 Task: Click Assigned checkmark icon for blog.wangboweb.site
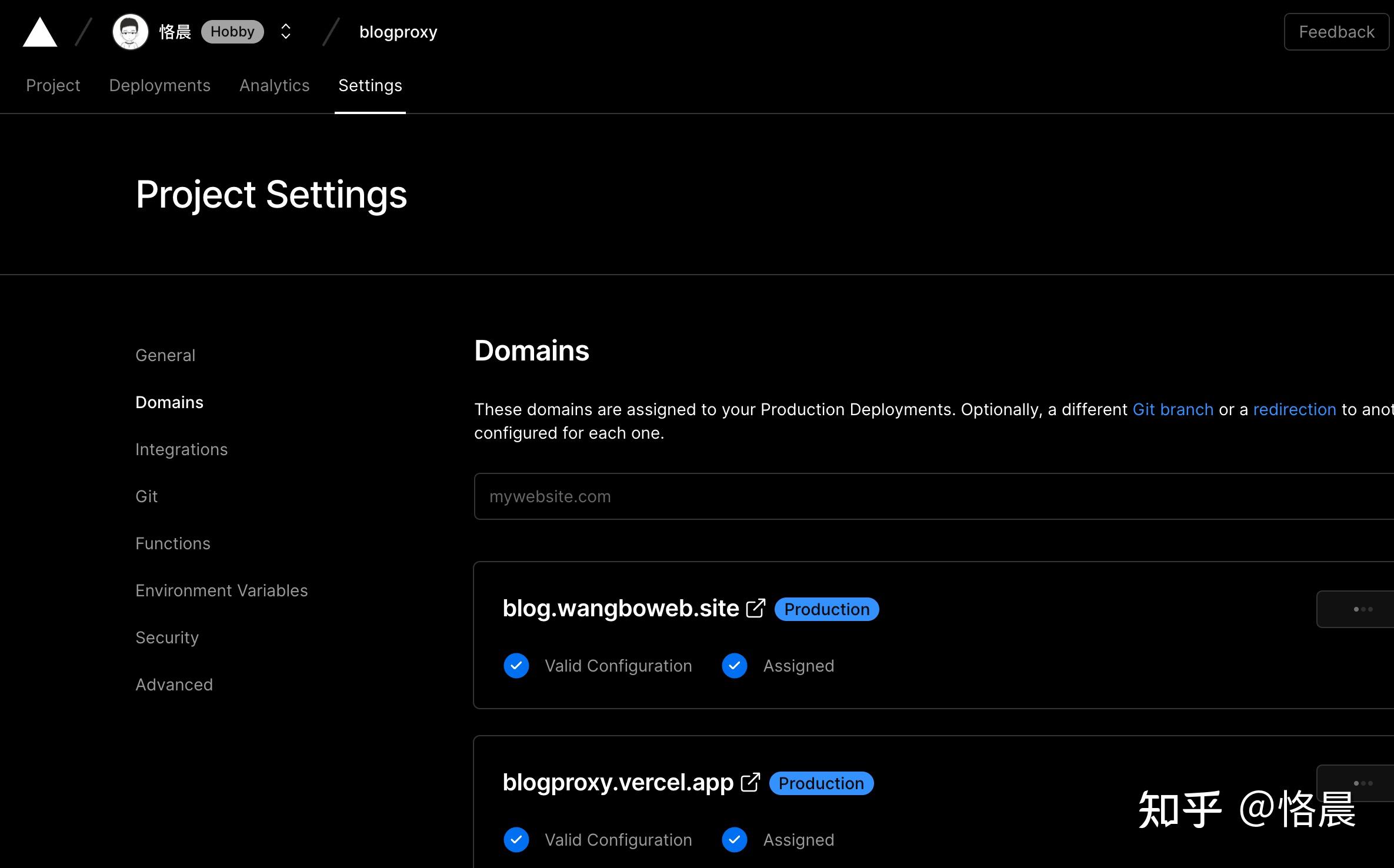734,666
